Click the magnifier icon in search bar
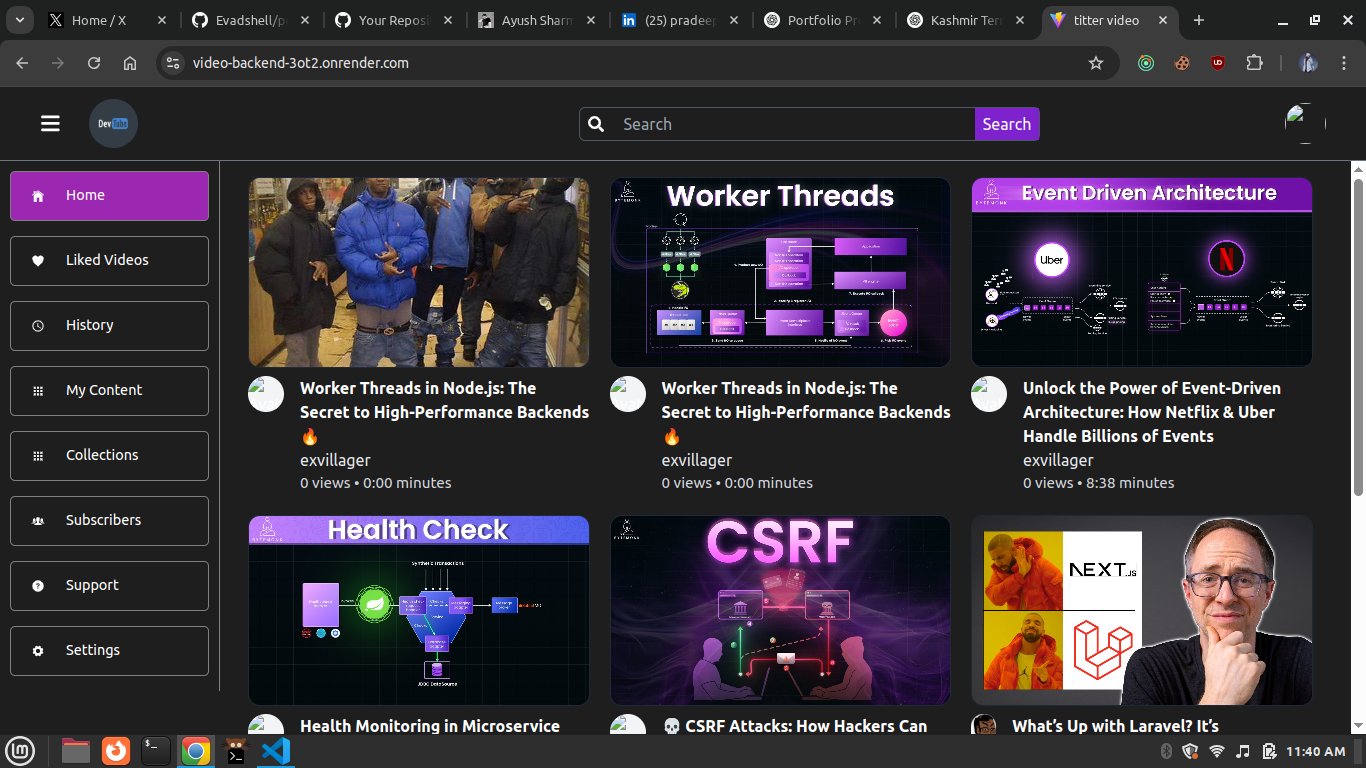The width and height of the screenshot is (1366, 768). click(596, 124)
